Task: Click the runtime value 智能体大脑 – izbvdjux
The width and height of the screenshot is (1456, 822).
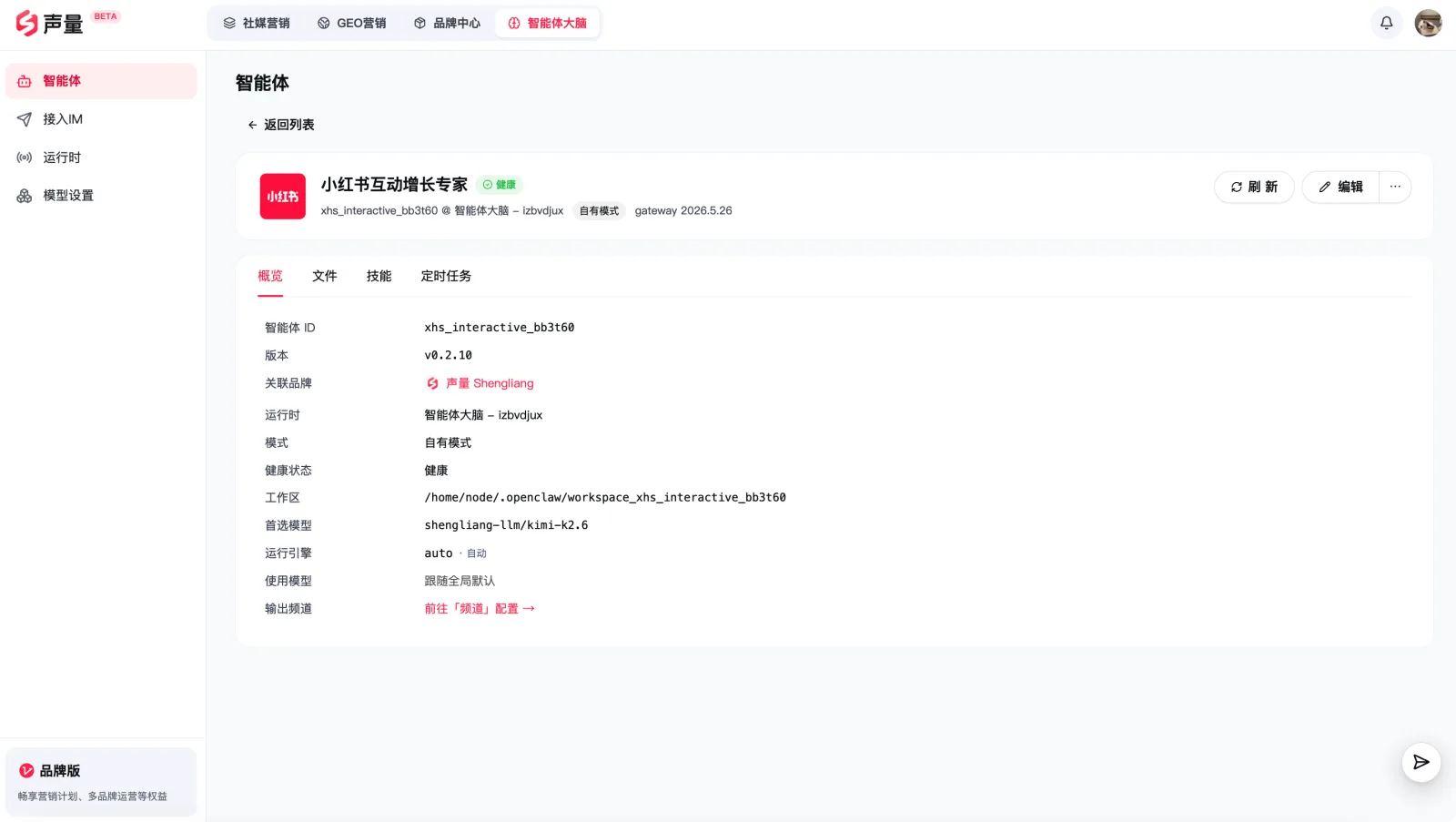Action: pos(483,415)
